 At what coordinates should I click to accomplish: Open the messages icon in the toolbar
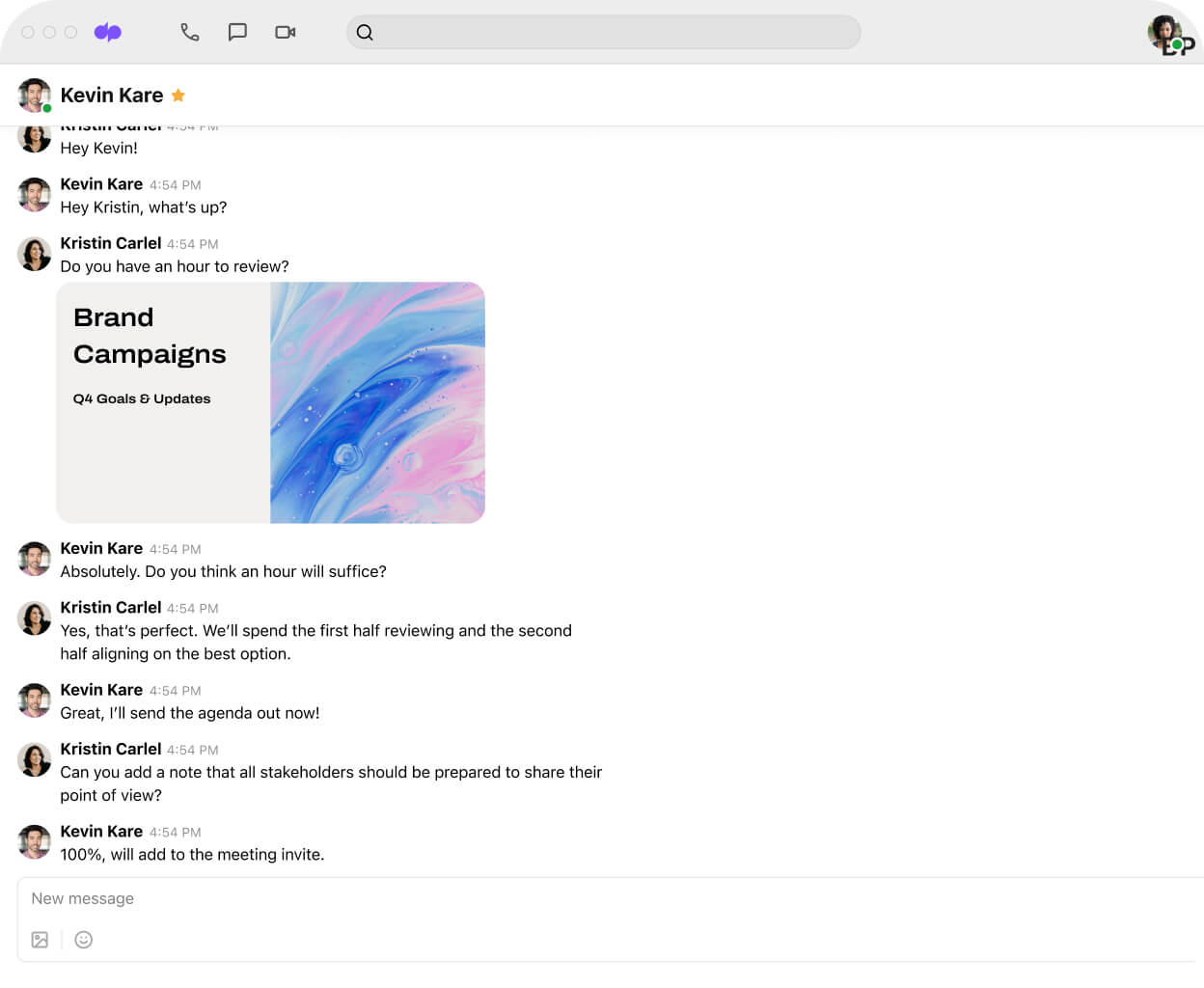[237, 32]
